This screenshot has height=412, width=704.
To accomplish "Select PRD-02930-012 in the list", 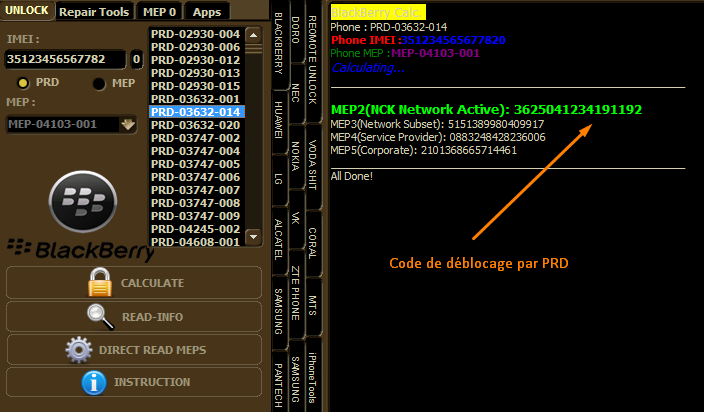I will 196,60.
